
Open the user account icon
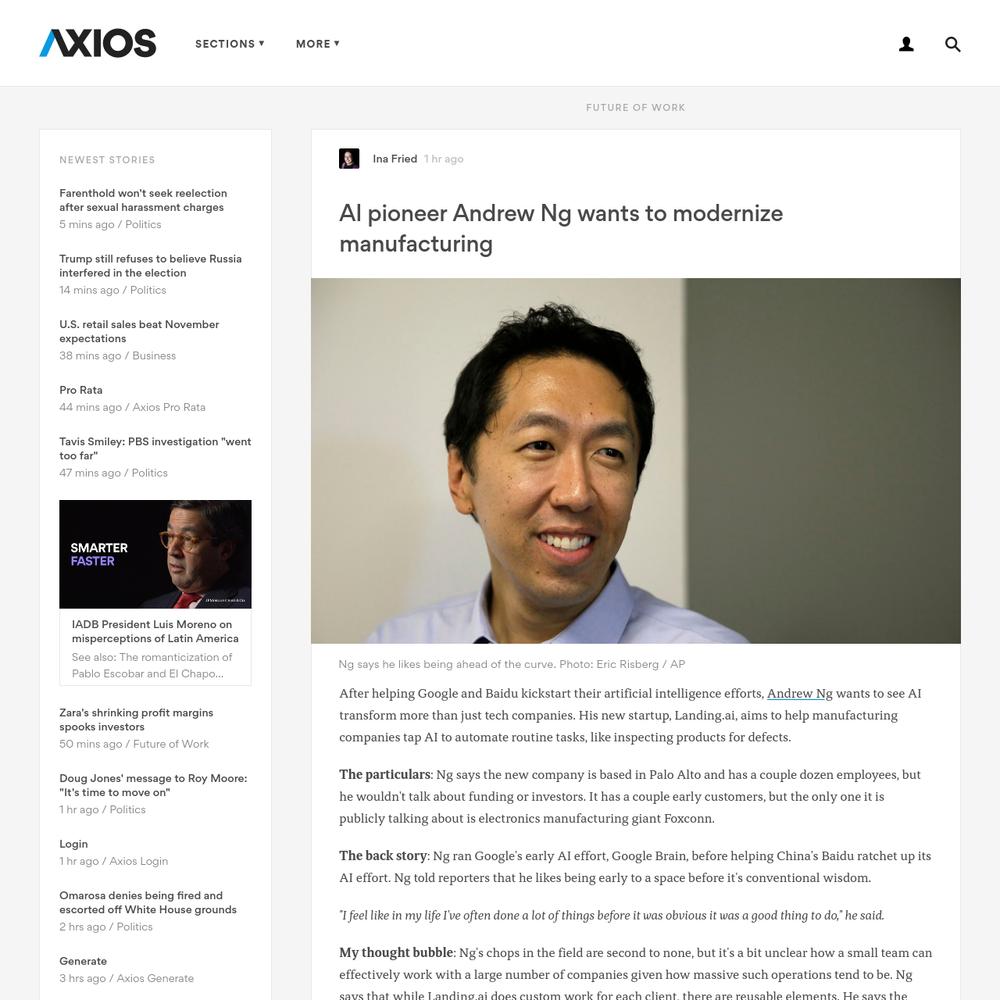click(x=906, y=44)
